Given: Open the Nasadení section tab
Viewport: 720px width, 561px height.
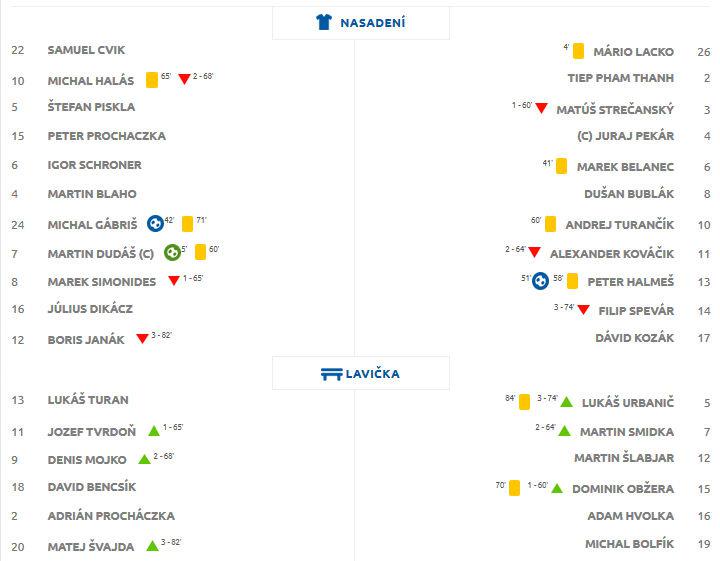Looking at the screenshot, I should 361,22.
